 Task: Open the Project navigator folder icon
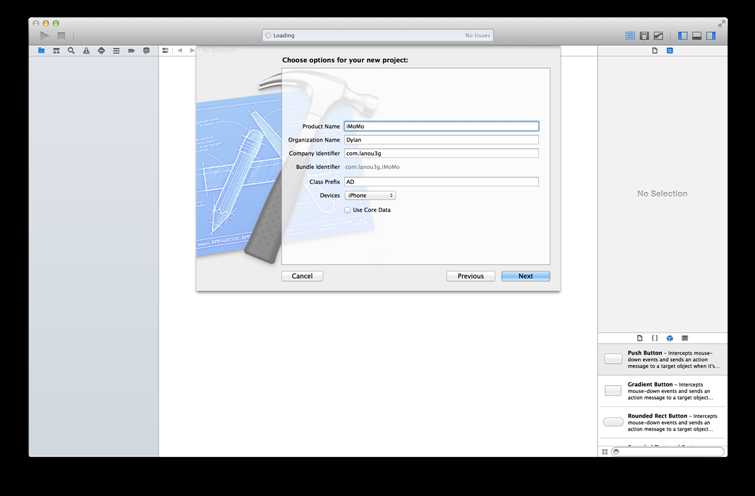pos(41,51)
